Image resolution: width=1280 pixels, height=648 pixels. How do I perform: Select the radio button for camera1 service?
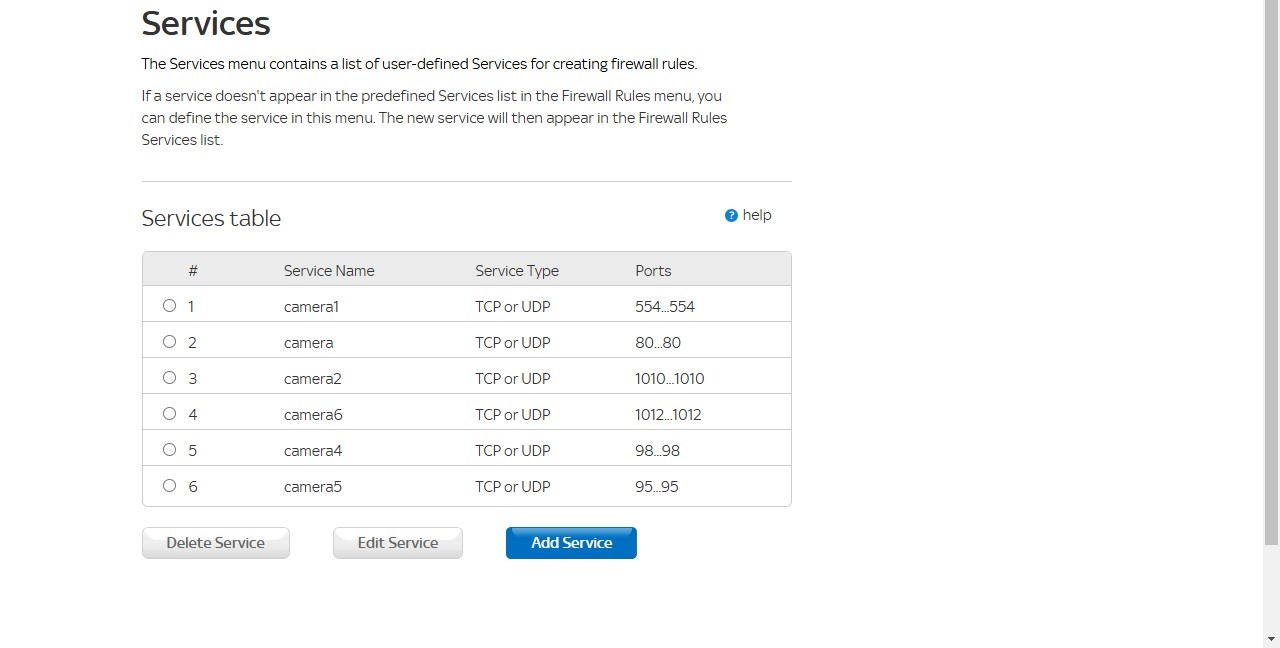click(169, 306)
